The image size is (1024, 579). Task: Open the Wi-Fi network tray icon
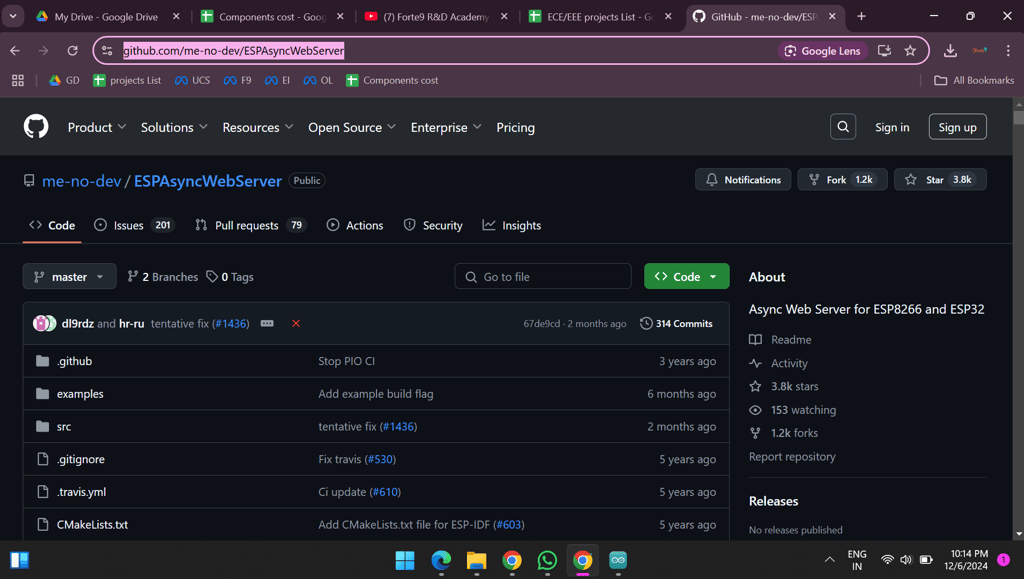tap(887, 559)
